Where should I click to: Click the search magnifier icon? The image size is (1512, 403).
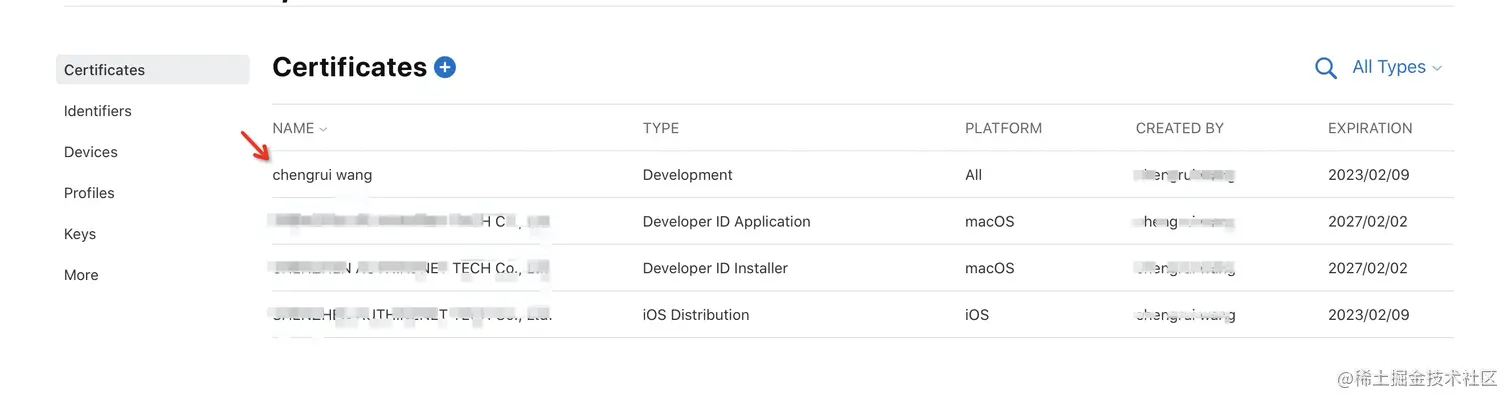1325,68
